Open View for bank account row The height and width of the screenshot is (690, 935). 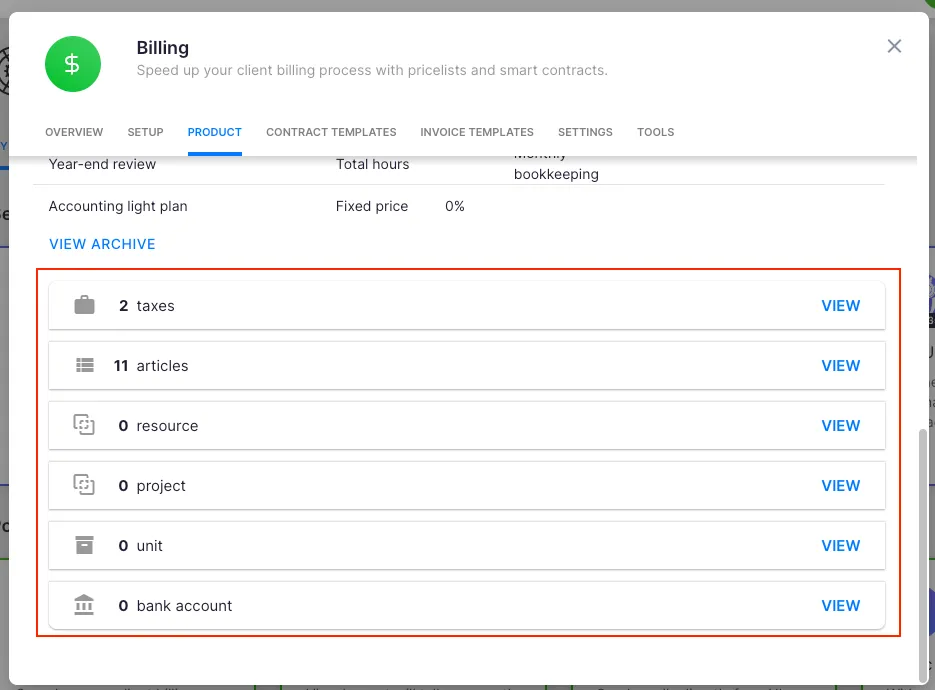coord(840,606)
